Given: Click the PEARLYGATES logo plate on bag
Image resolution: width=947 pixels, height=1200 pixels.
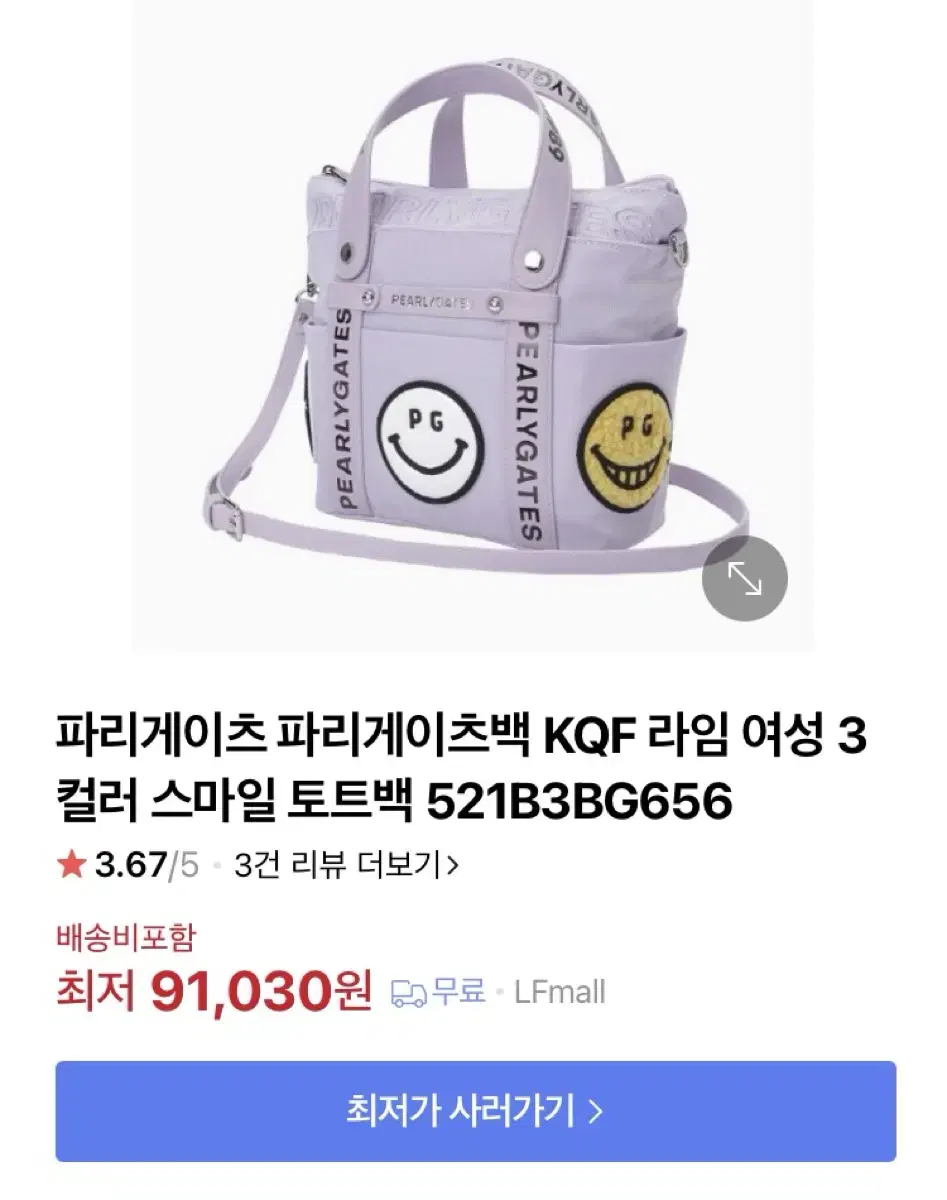Looking at the screenshot, I should [x=431, y=297].
